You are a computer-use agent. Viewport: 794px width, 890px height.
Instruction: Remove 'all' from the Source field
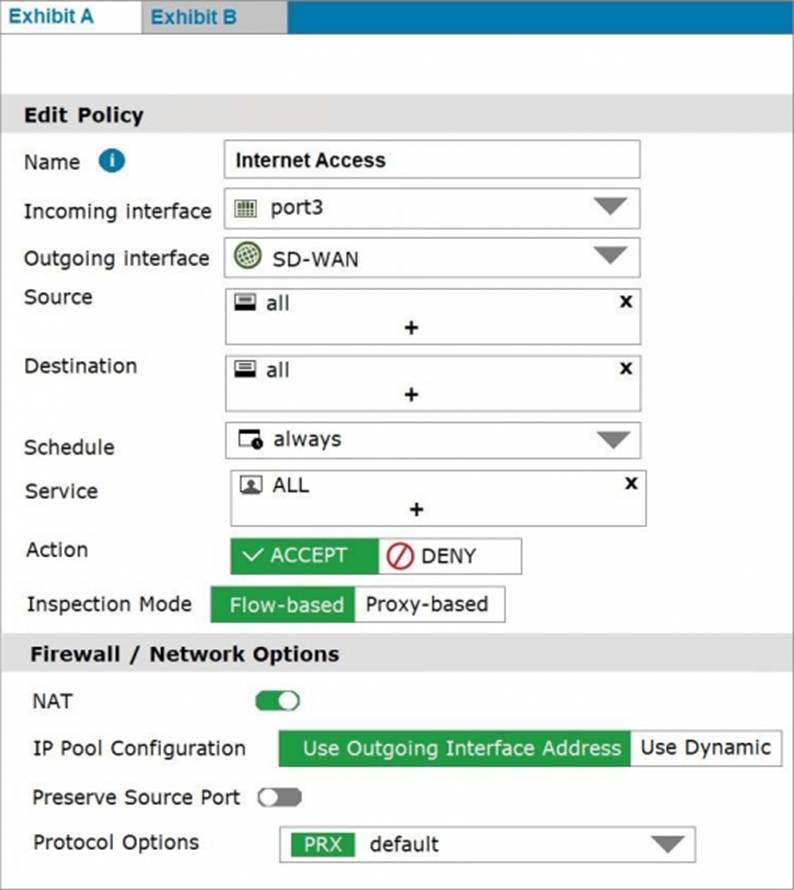(626, 301)
